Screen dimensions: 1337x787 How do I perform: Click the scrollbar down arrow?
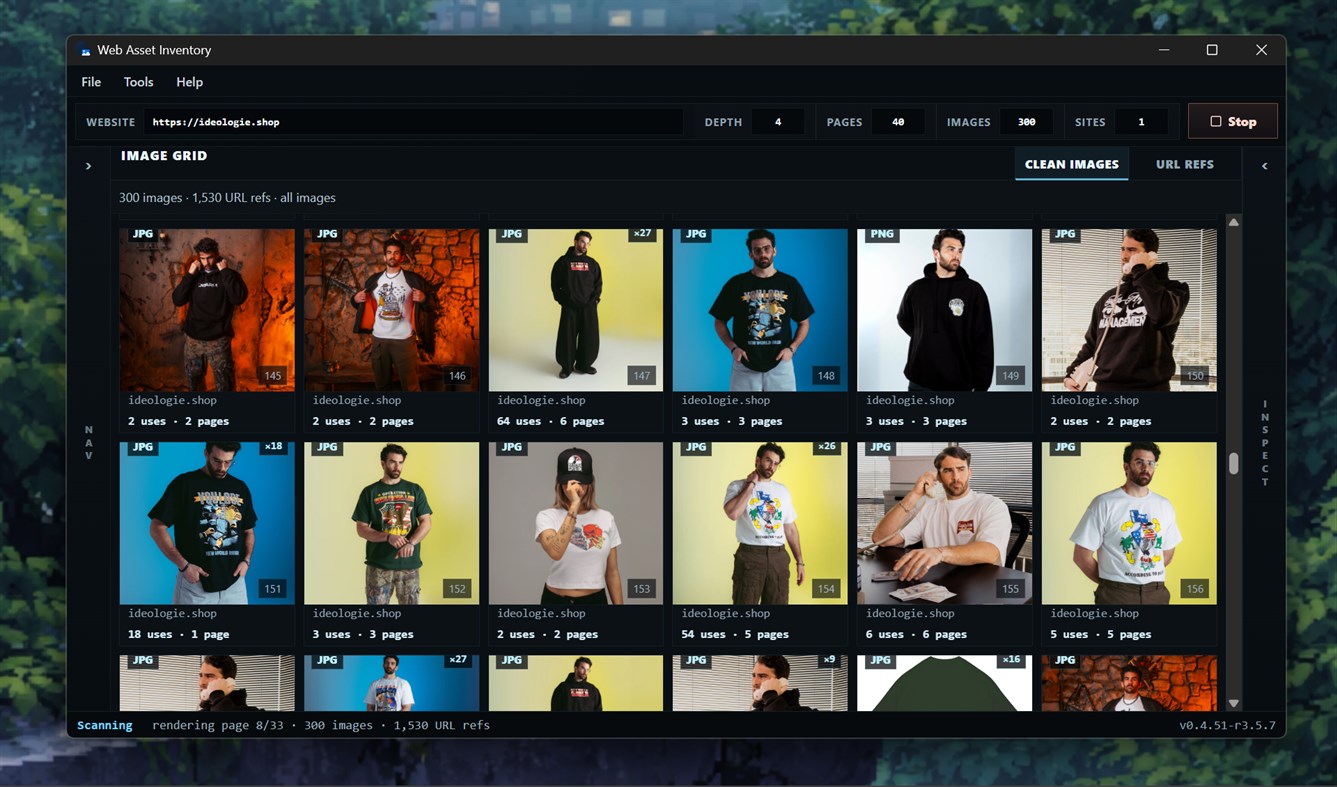1233,704
